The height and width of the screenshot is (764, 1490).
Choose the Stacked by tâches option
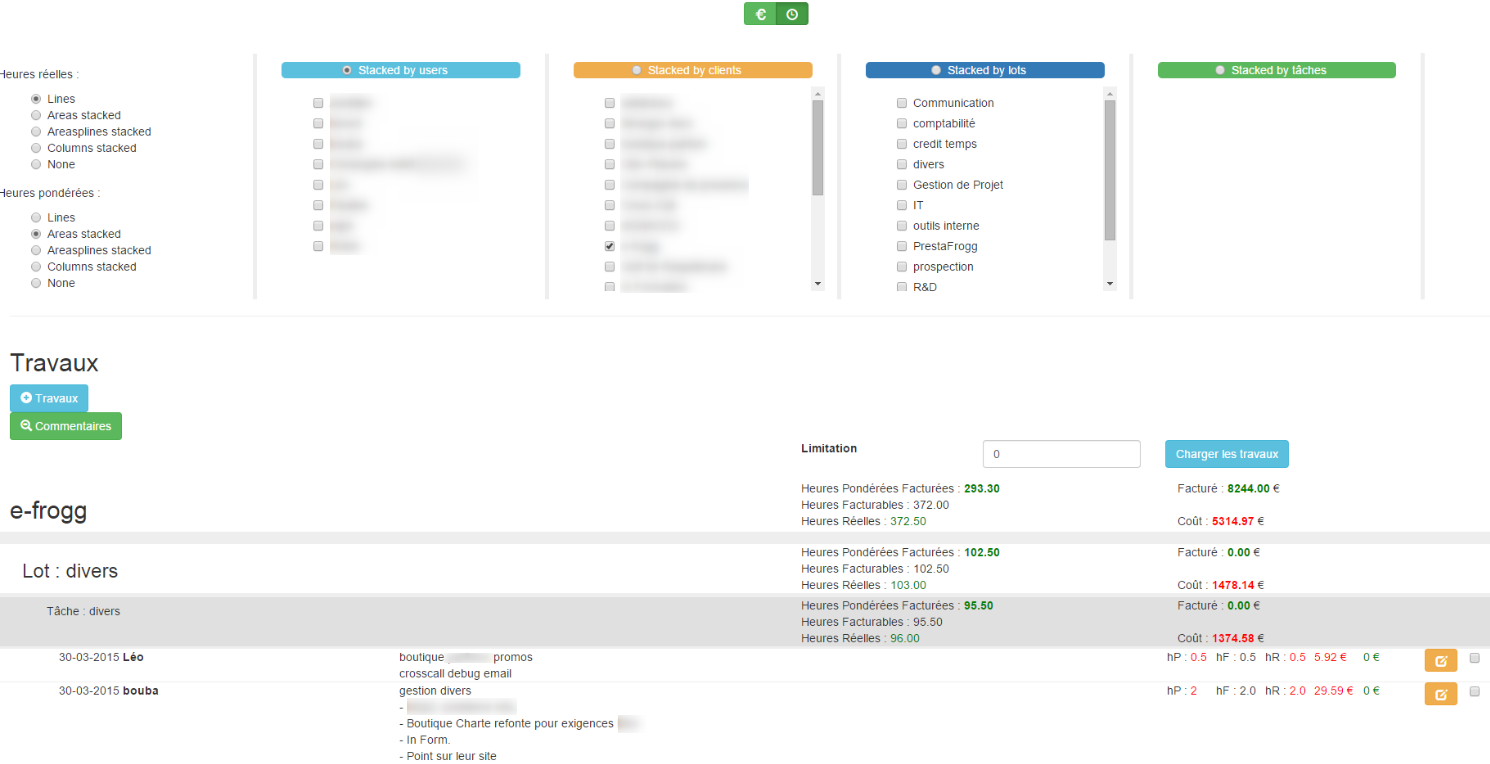click(x=1220, y=70)
